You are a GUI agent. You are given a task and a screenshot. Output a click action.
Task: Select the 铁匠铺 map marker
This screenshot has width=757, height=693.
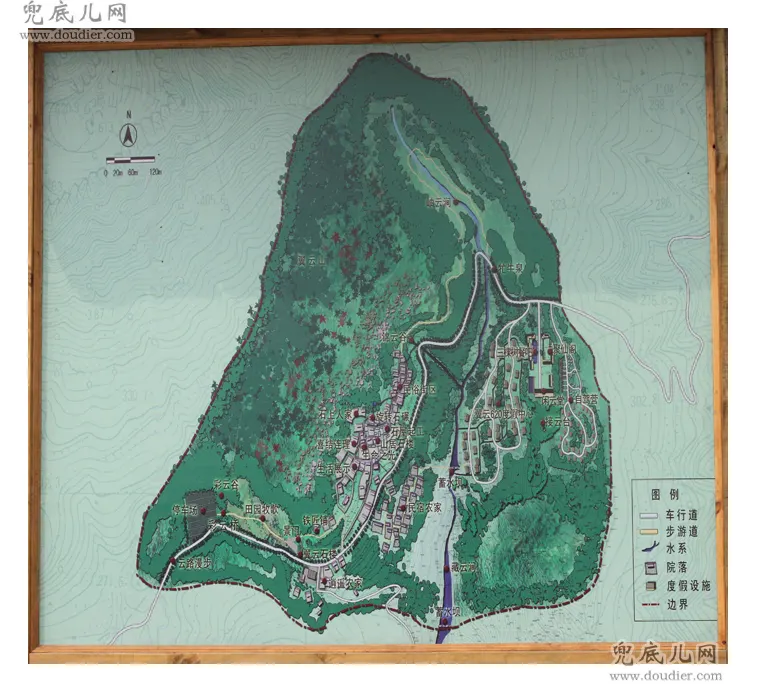317,530
